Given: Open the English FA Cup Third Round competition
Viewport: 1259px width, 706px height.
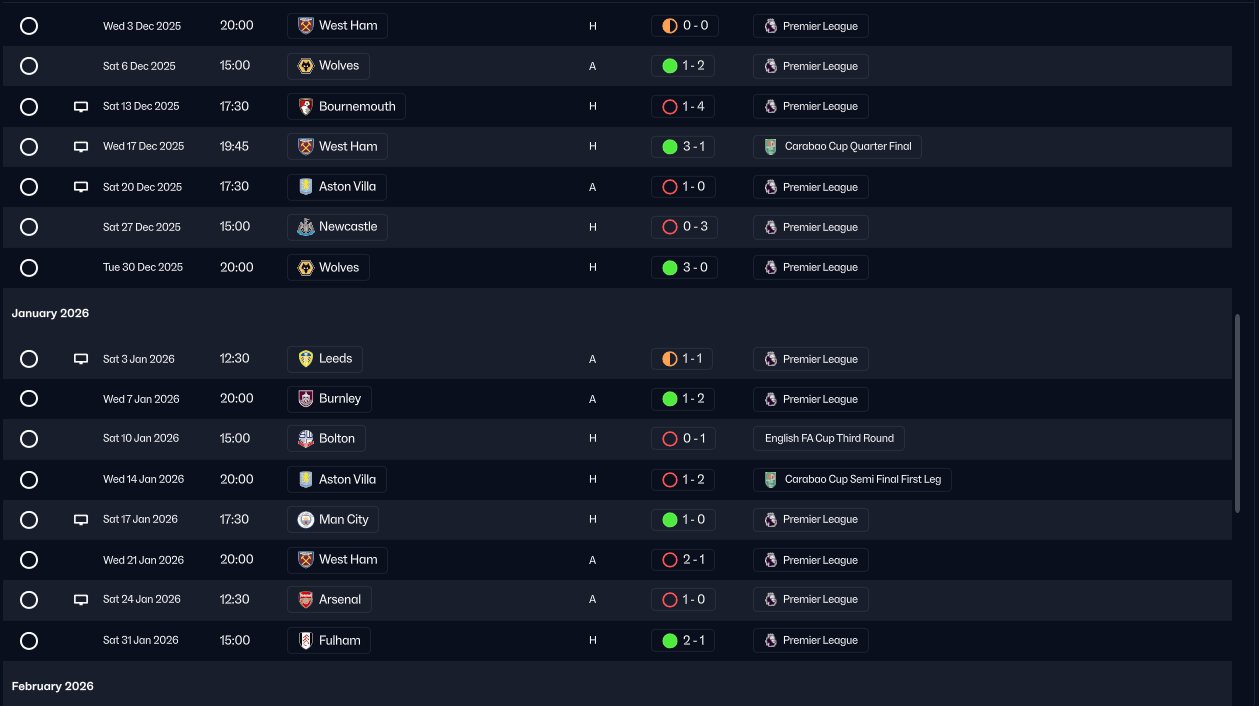Looking at the screenshot, I should tap(829, 439).
